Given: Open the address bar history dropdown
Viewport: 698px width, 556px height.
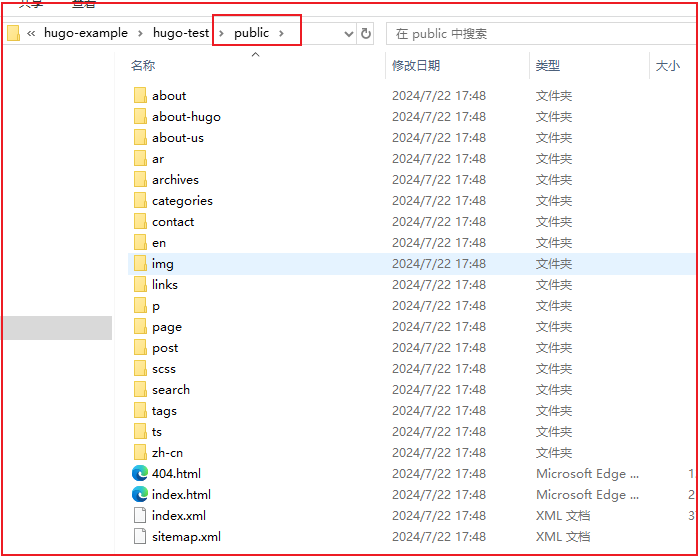Looking at the screenshot, I should pyautogui.click(x=348, y=33).
